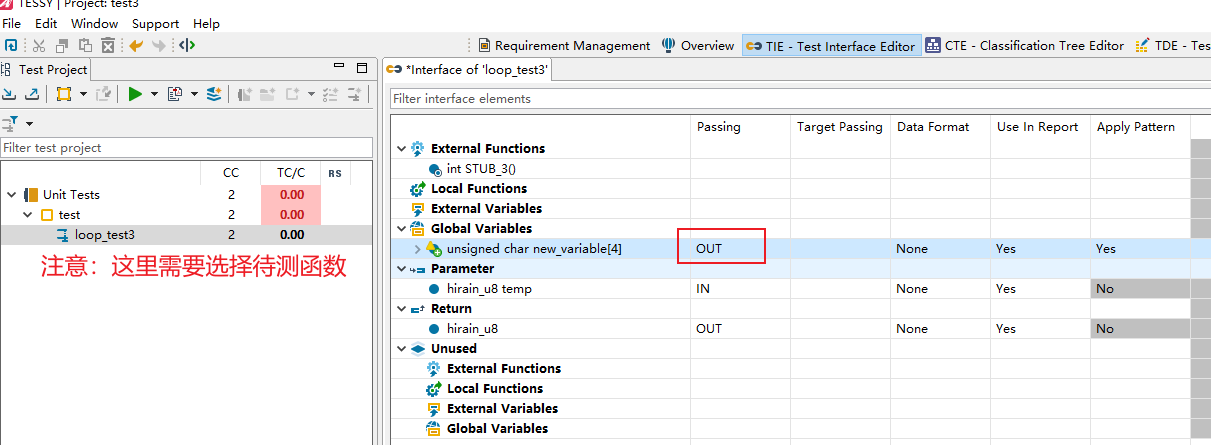Click the blue stacked layers toolbar icon

pos(213,94)
